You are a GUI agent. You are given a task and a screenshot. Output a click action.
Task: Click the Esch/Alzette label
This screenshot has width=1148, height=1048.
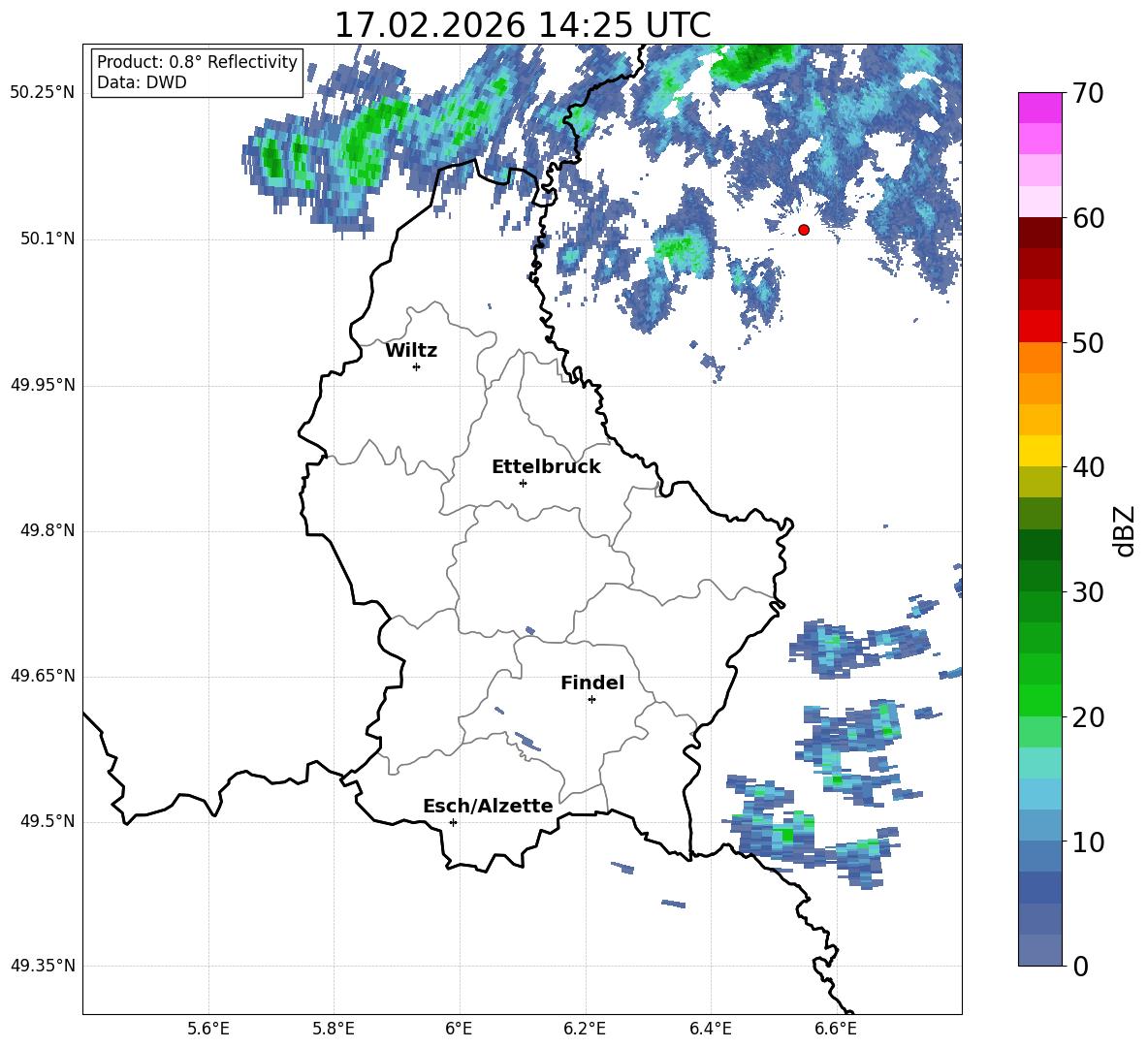pos(488,806)
